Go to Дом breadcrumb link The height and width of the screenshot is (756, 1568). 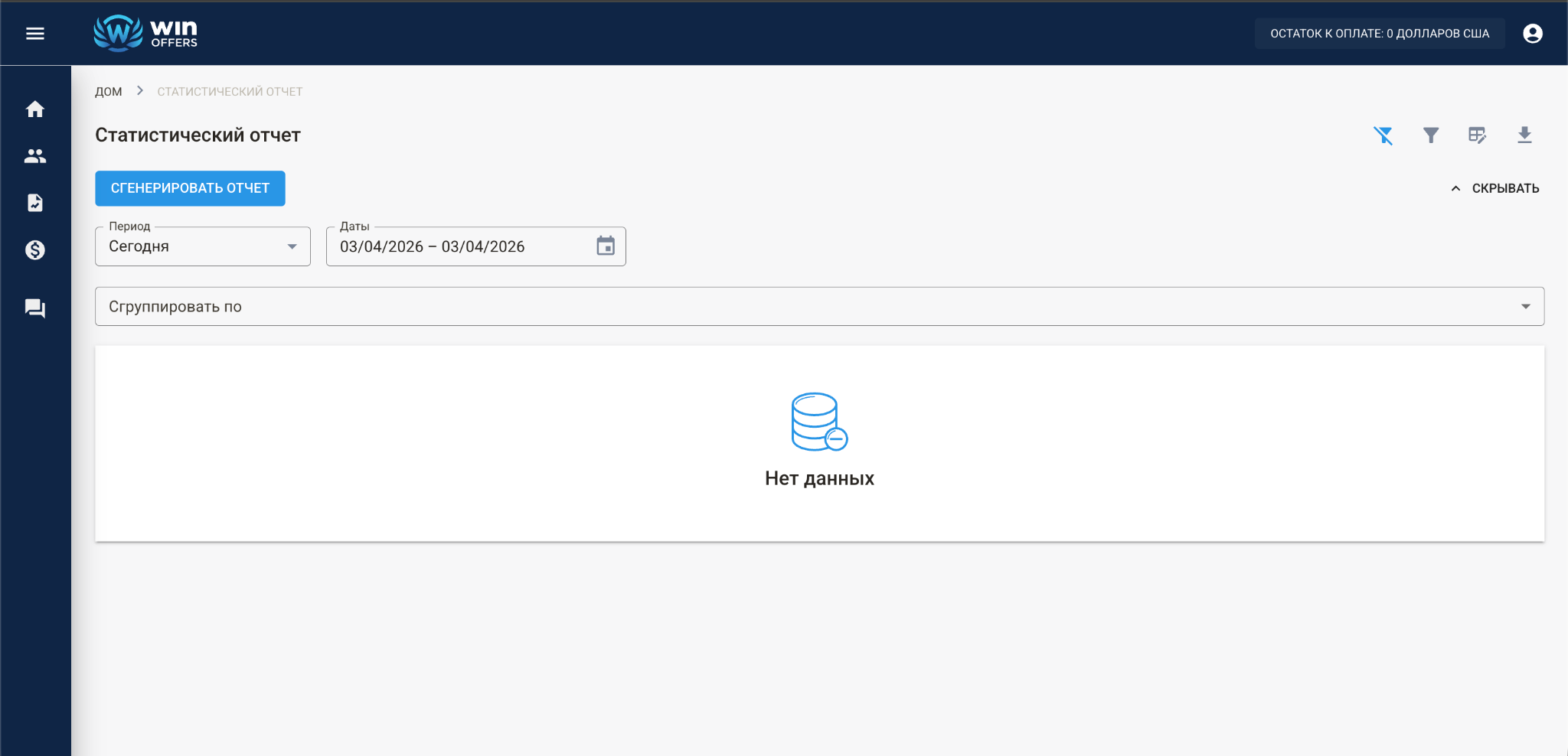tap(109, 92)
